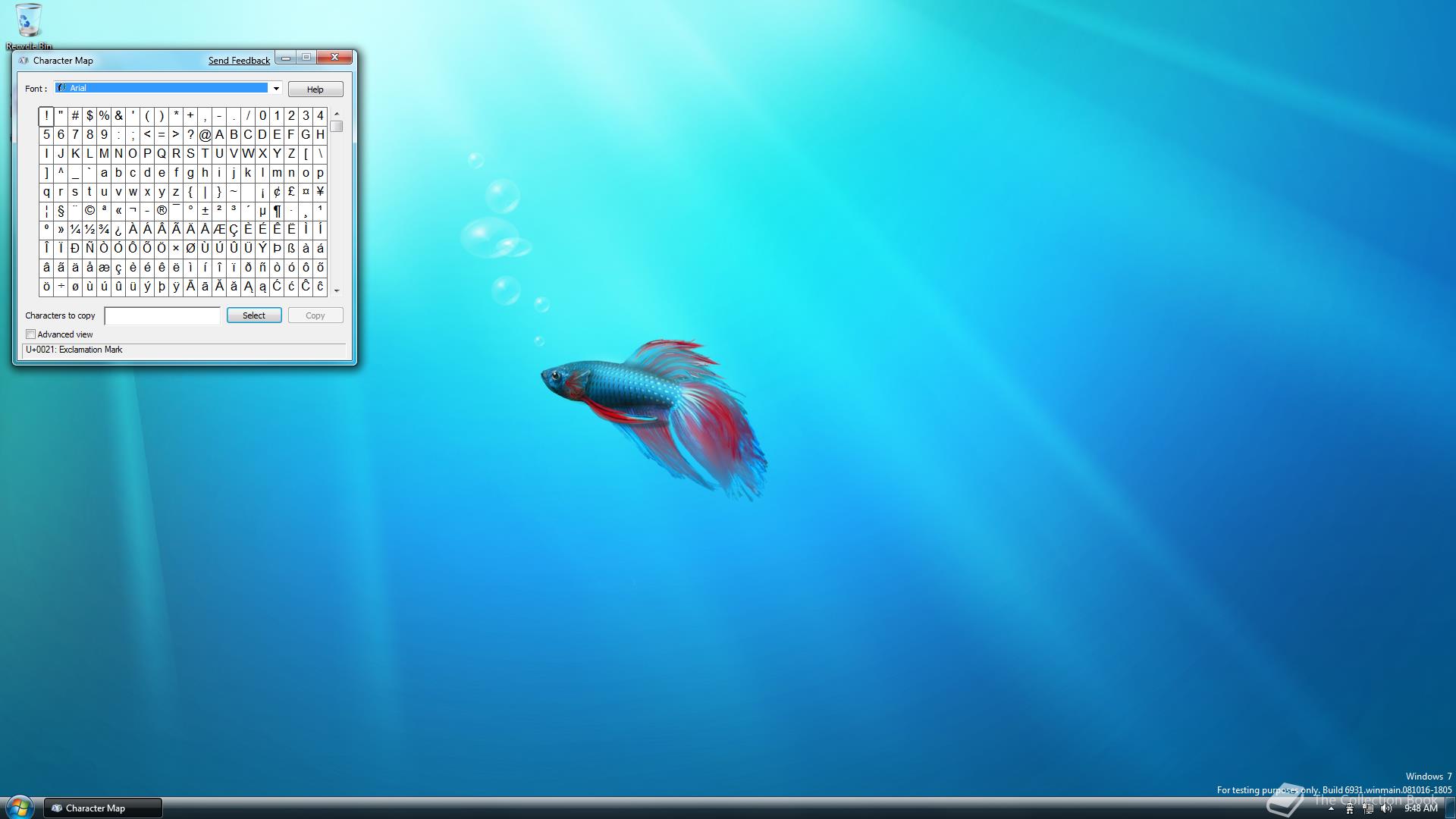Select the © copyright symbol
The width and height of the screenshot is (1456, 819).
pos(89,211)
